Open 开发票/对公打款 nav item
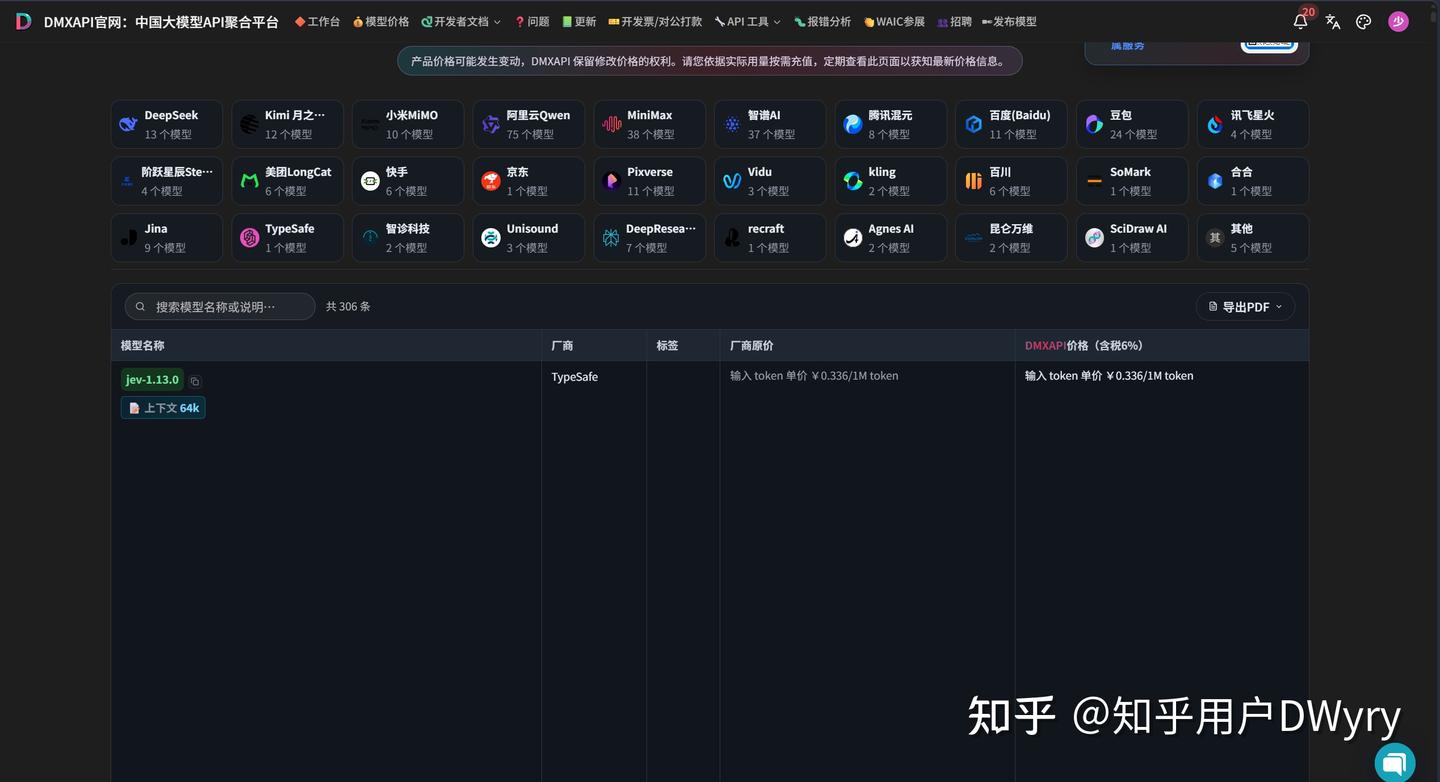The image size is (1440, 782). point(655,22)
